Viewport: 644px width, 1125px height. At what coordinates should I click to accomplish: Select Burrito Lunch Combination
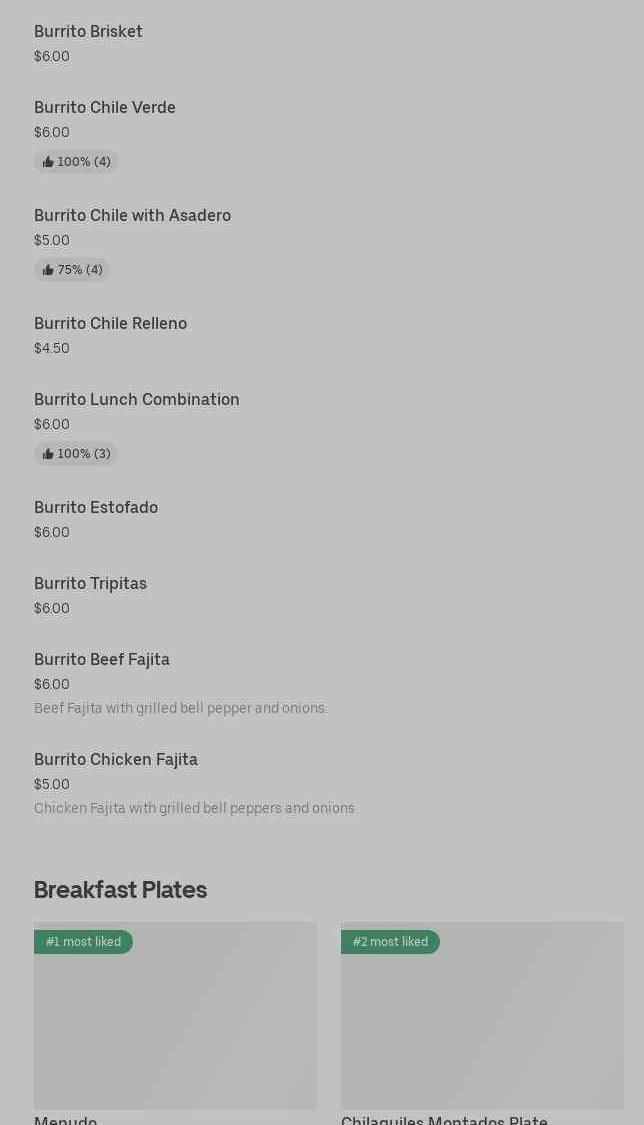click(137, 400)
